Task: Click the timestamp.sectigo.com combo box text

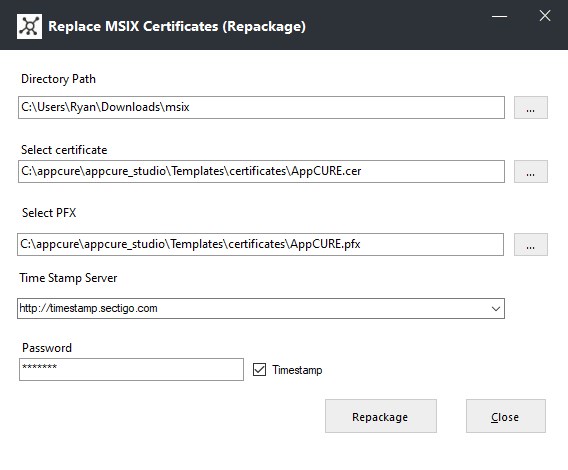Action: 88,308
